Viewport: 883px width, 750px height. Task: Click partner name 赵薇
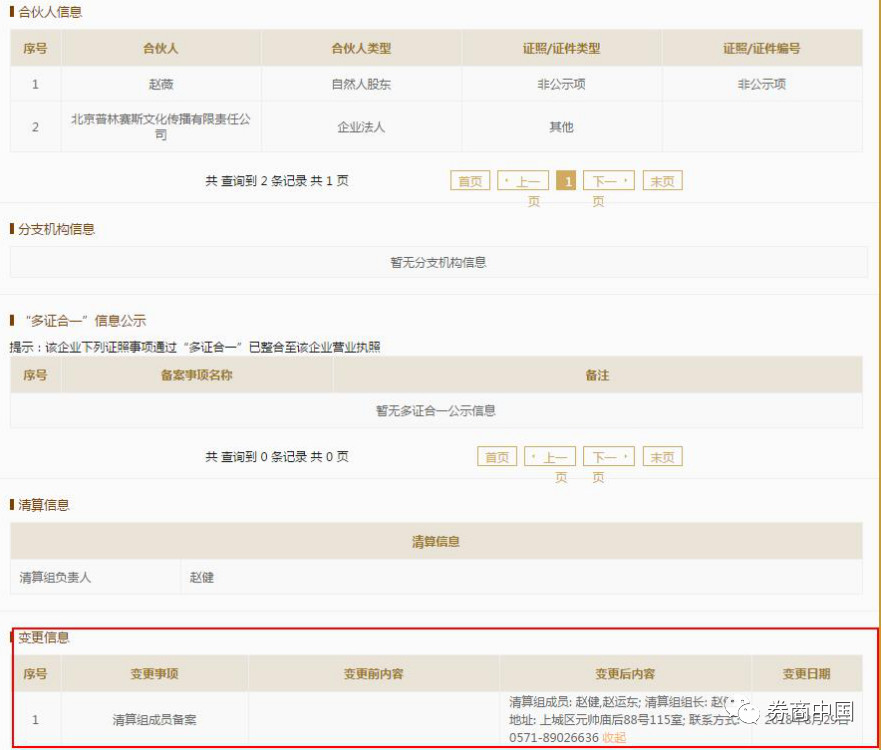(x=161, y=84)
